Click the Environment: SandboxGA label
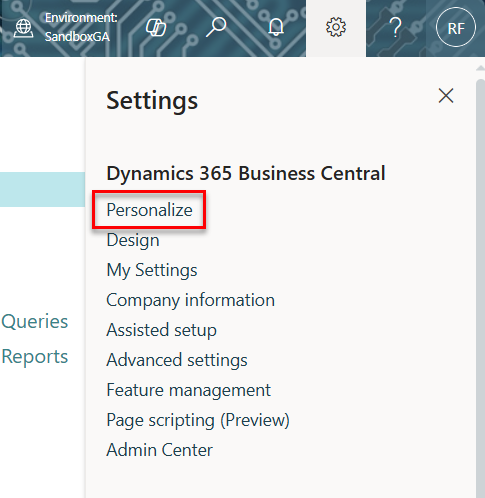Screen dimensions: 485x498 pos(81,27)
